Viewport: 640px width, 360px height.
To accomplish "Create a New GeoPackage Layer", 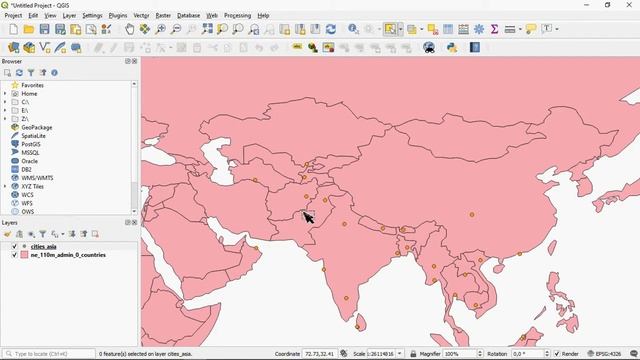I will pos(29,47).
